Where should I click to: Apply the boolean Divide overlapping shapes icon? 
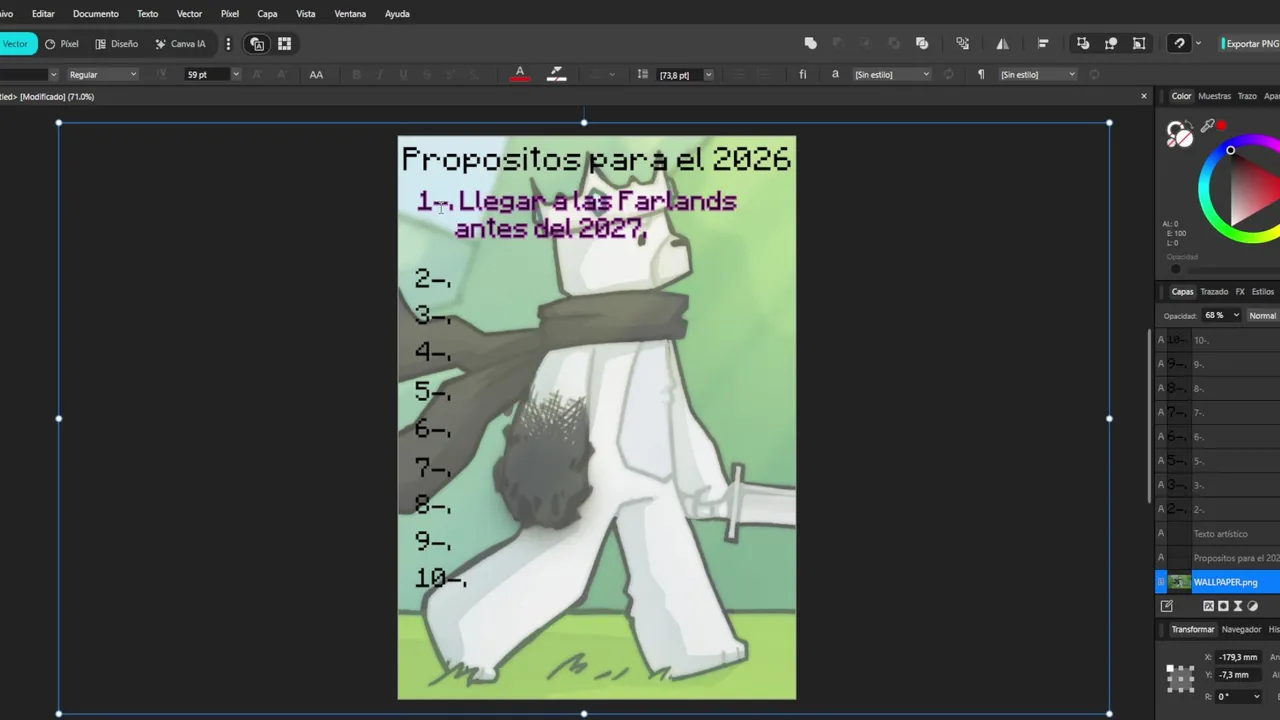tap(922, 44)
